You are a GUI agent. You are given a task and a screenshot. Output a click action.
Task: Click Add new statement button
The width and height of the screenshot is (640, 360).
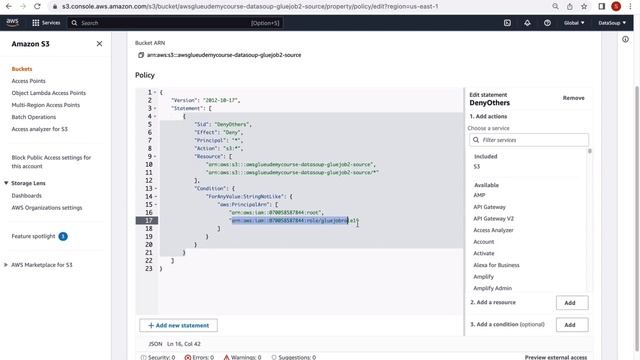[x=178, y=325]
